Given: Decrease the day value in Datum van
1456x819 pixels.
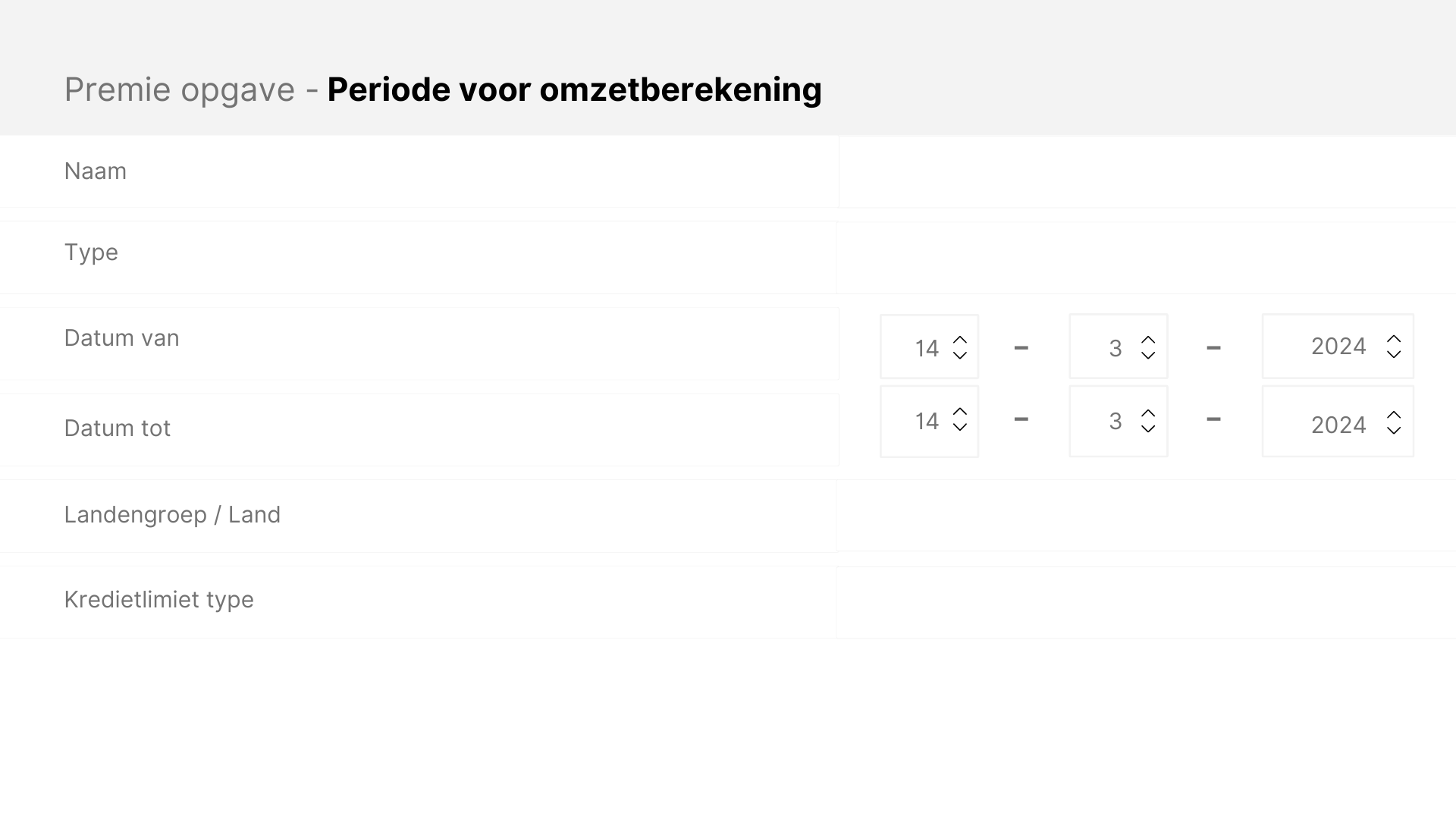Looking at the screenshot, I should [x=960, y=356].
